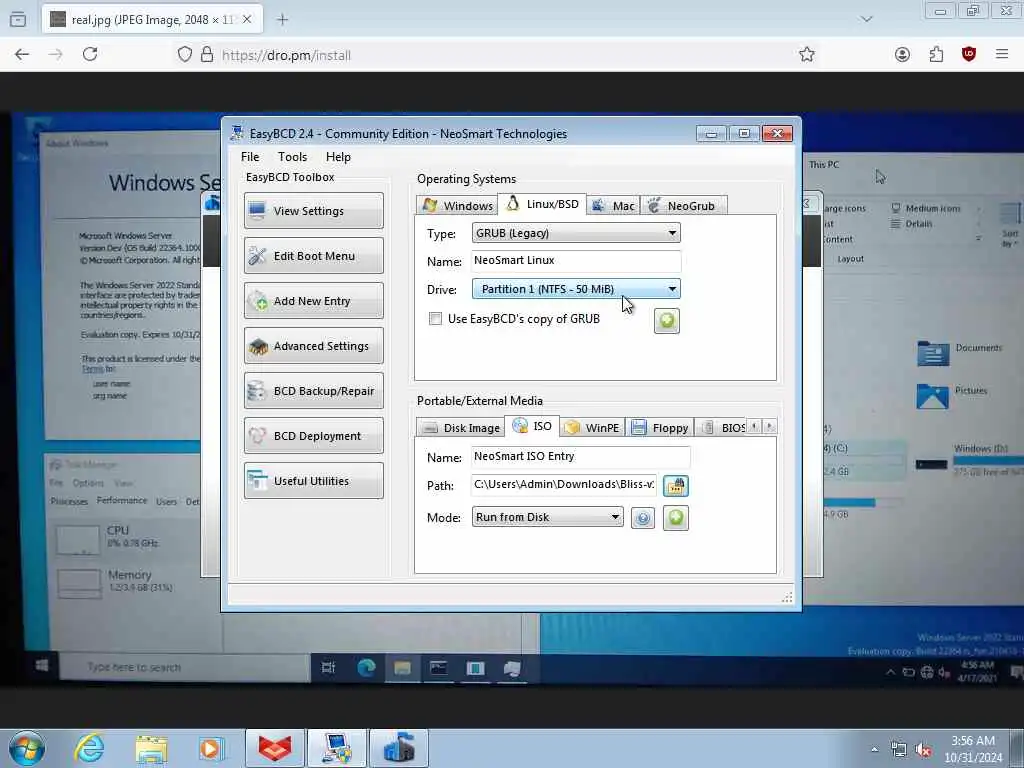Open the Edit Boot Menu section
This screenshot has height=768, width=1024.
pyautogui.click(x=313, y=255)
